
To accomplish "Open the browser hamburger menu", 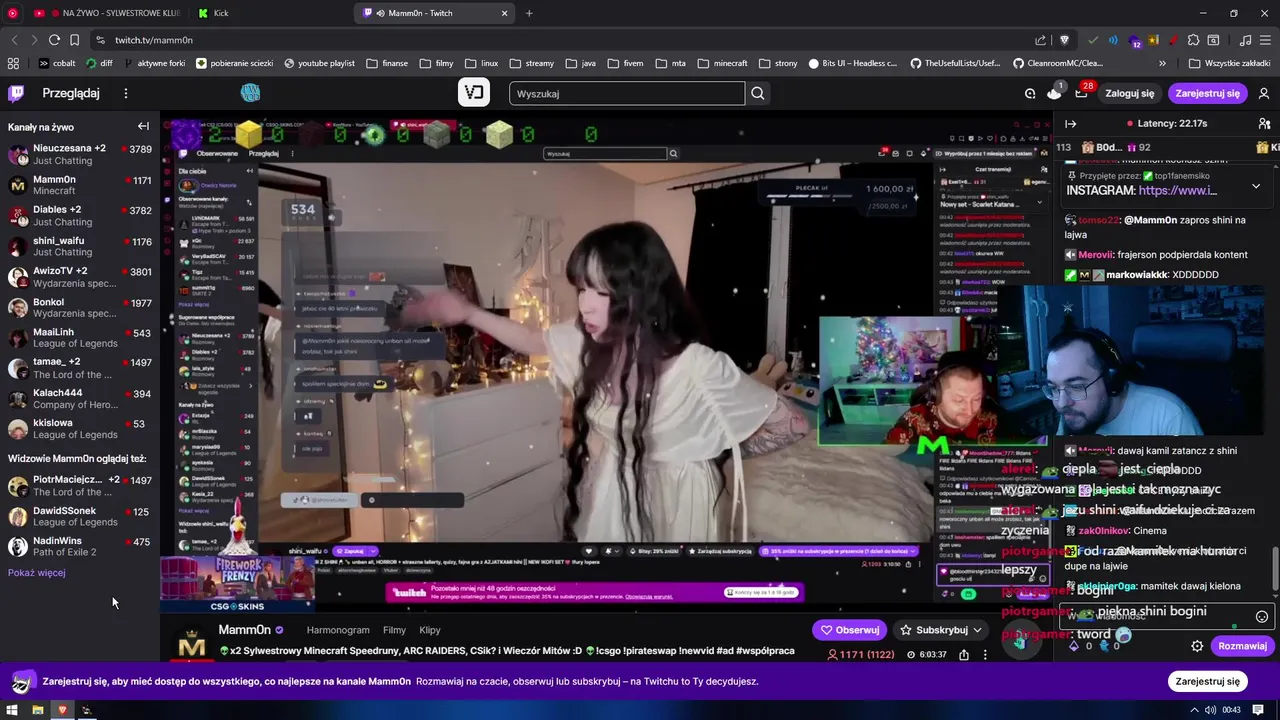I will (1265, 40).
